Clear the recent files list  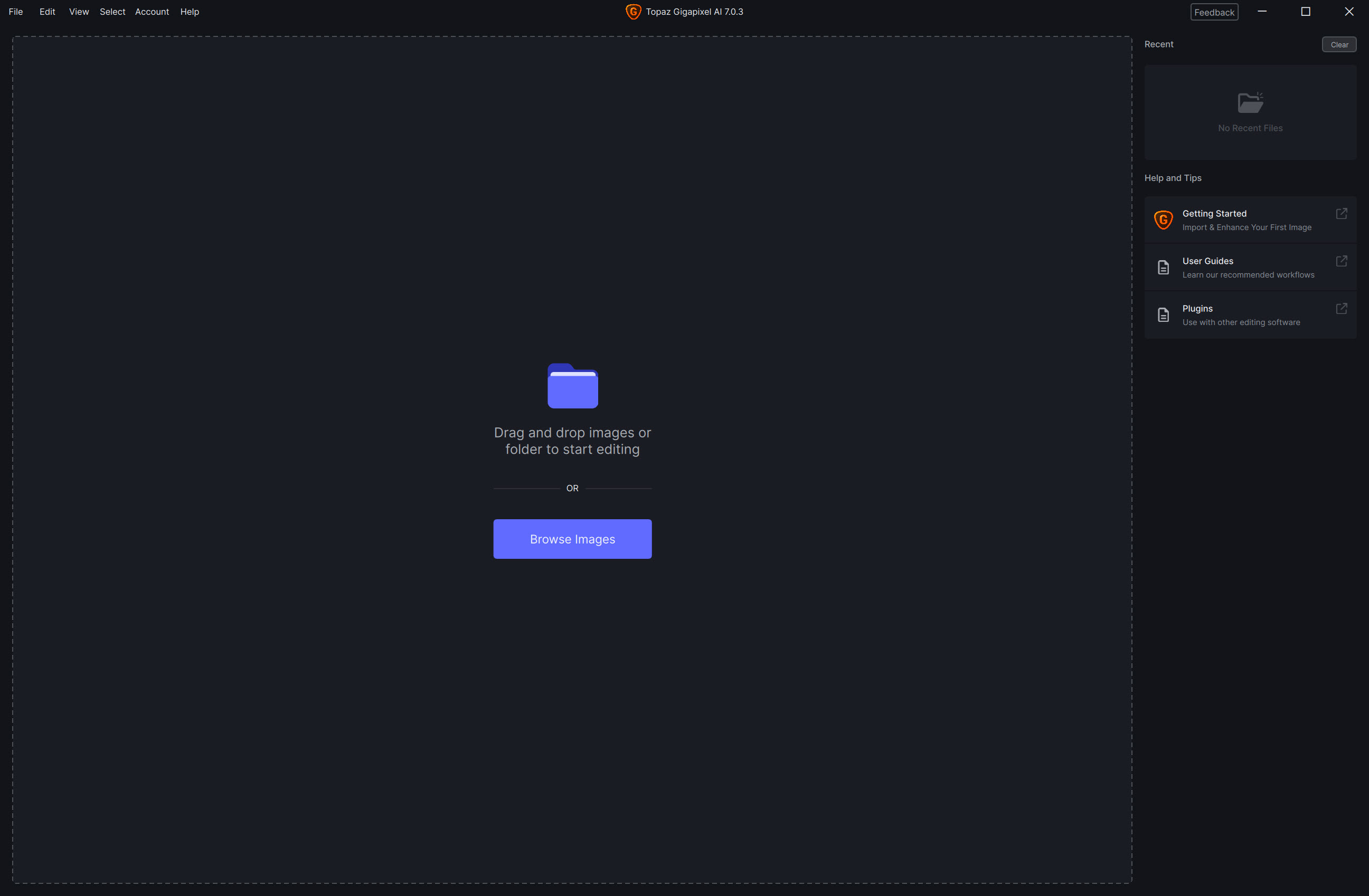(1338, 44)
